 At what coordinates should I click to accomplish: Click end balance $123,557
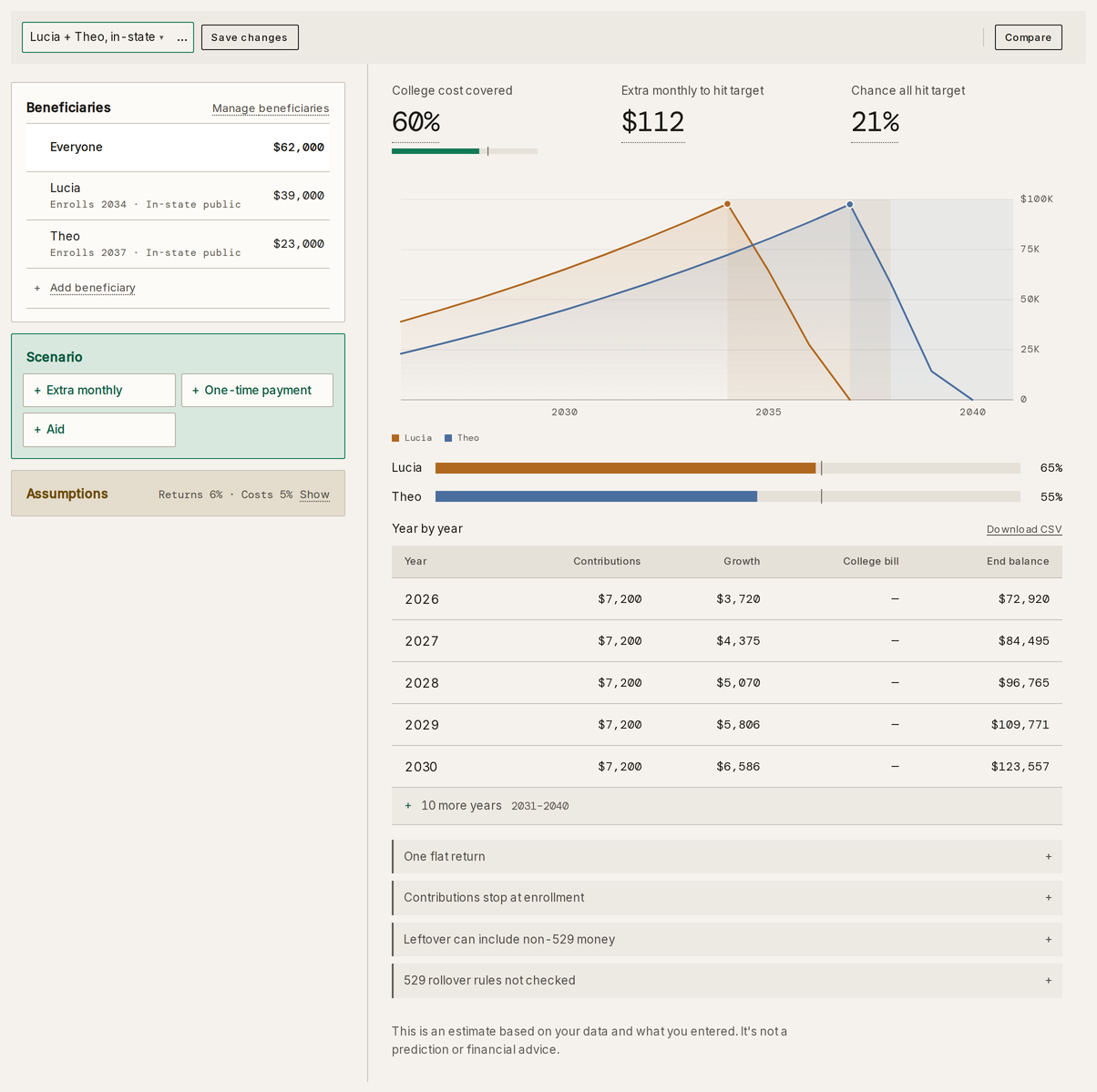(1020, 767)
